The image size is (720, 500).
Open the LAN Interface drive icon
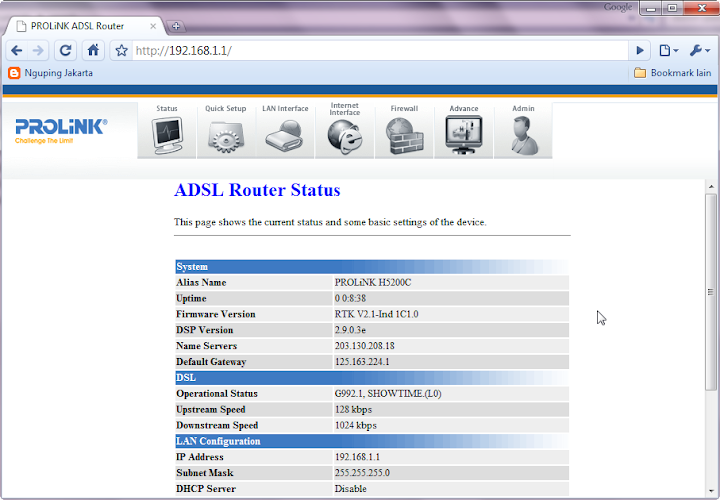coord(285,135)
